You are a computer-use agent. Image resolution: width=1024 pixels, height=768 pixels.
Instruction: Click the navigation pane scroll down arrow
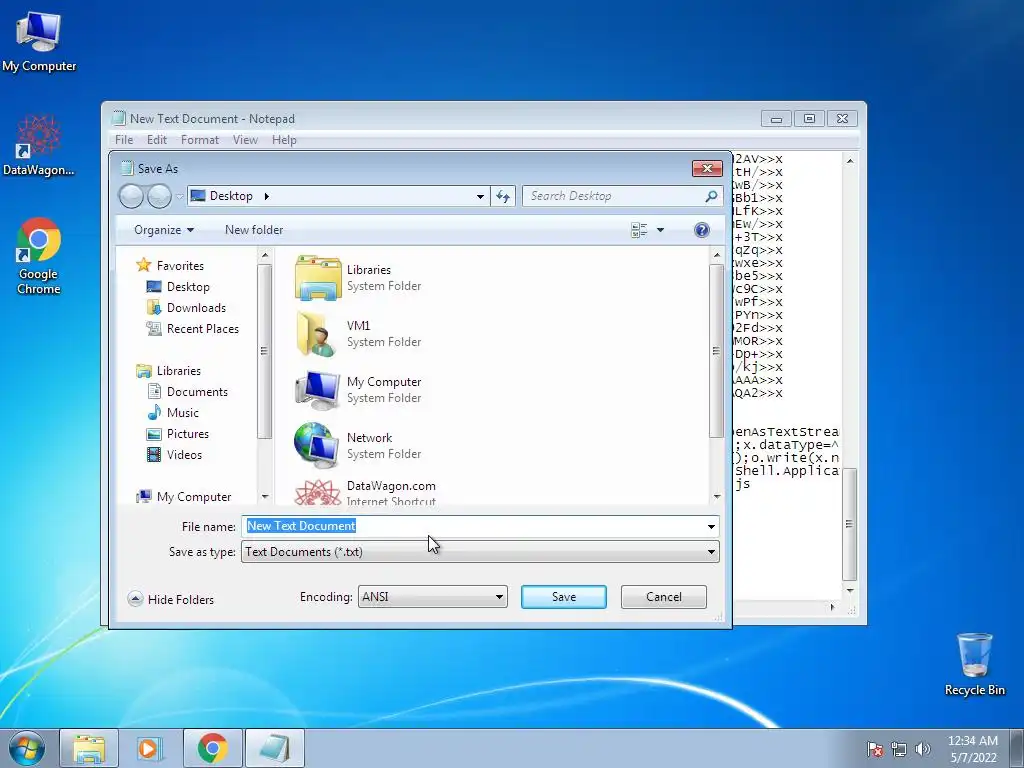pos(264,497)
